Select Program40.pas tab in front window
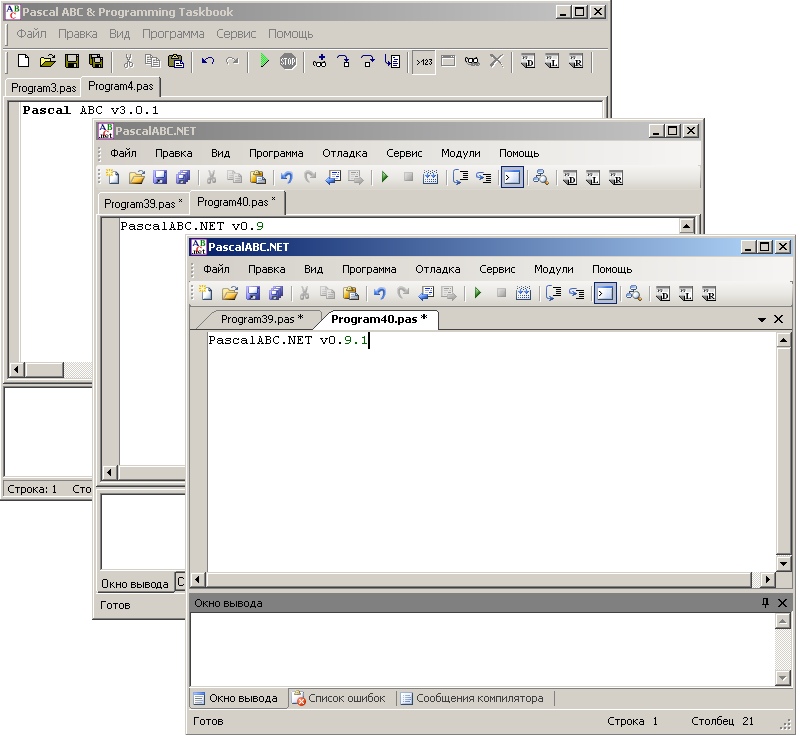 (x=379, y=319)
